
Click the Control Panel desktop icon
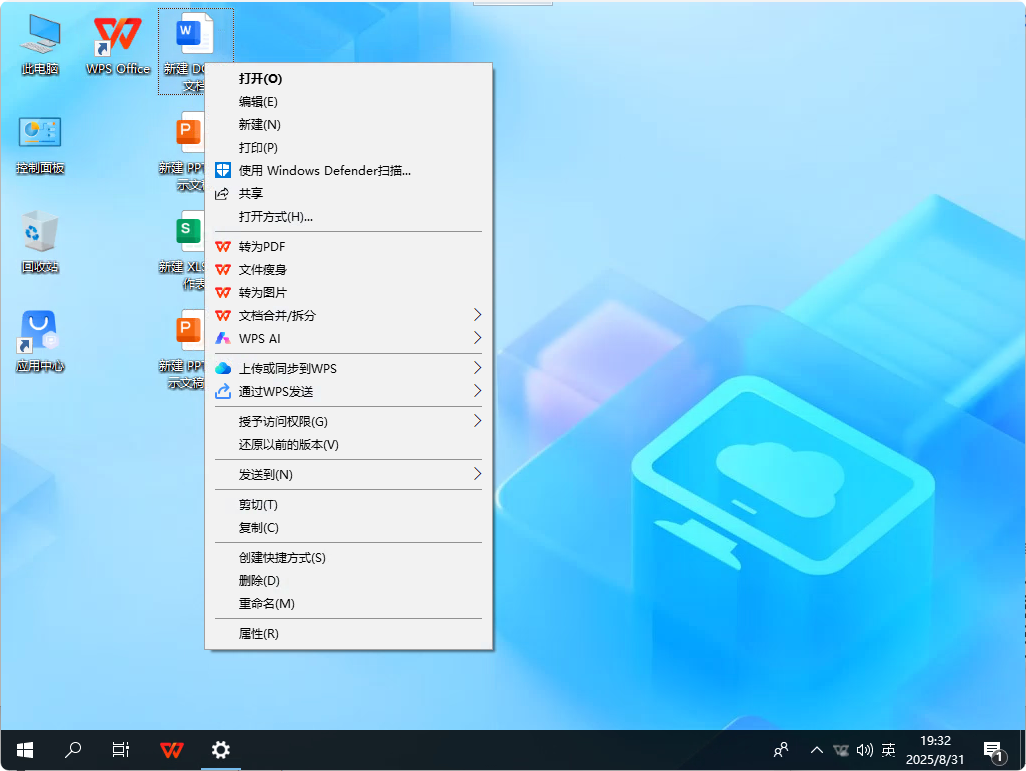[40, 135]
